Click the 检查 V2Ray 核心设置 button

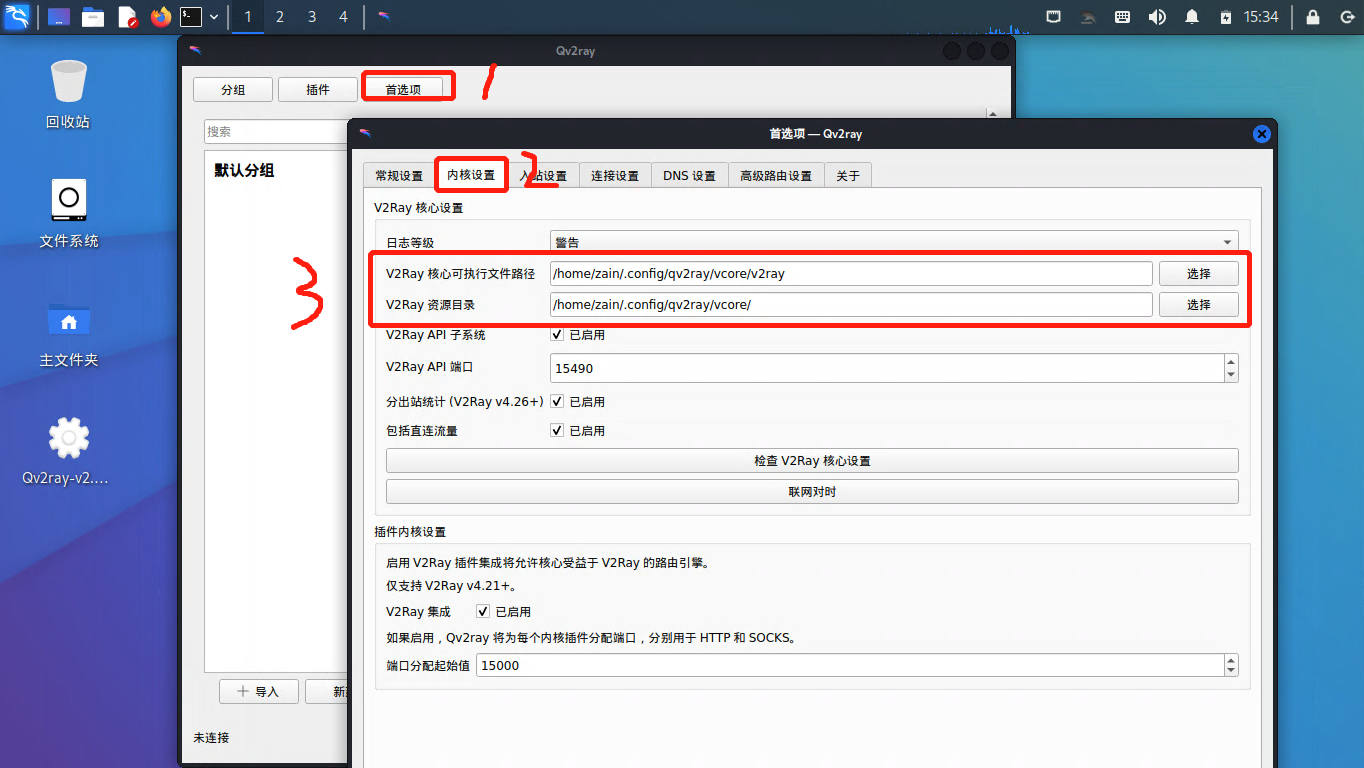tap(812, 461)
